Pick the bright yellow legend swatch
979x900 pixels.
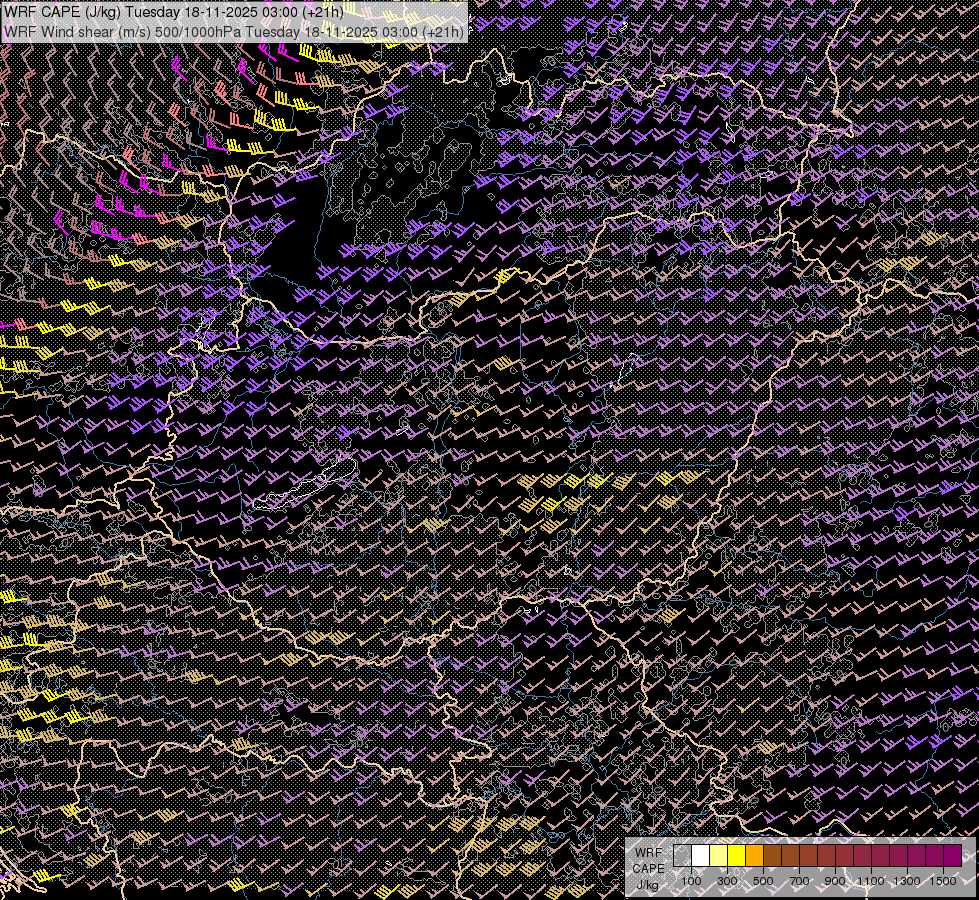click(x=737, y=856)
